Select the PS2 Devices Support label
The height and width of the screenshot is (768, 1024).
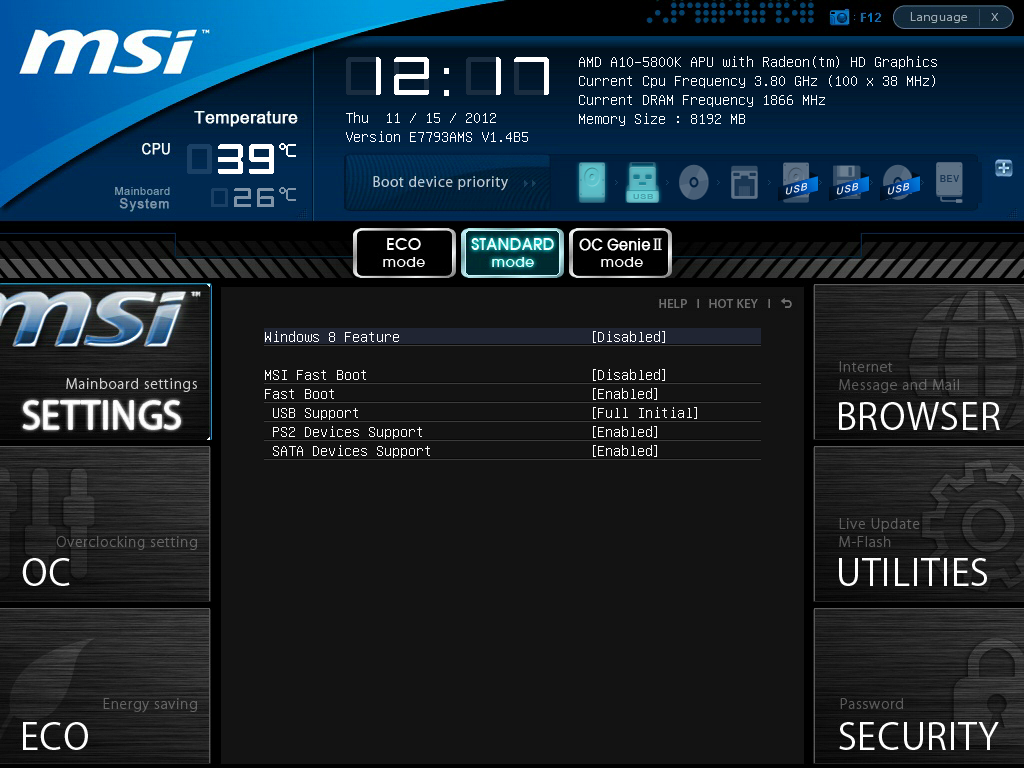347,432
